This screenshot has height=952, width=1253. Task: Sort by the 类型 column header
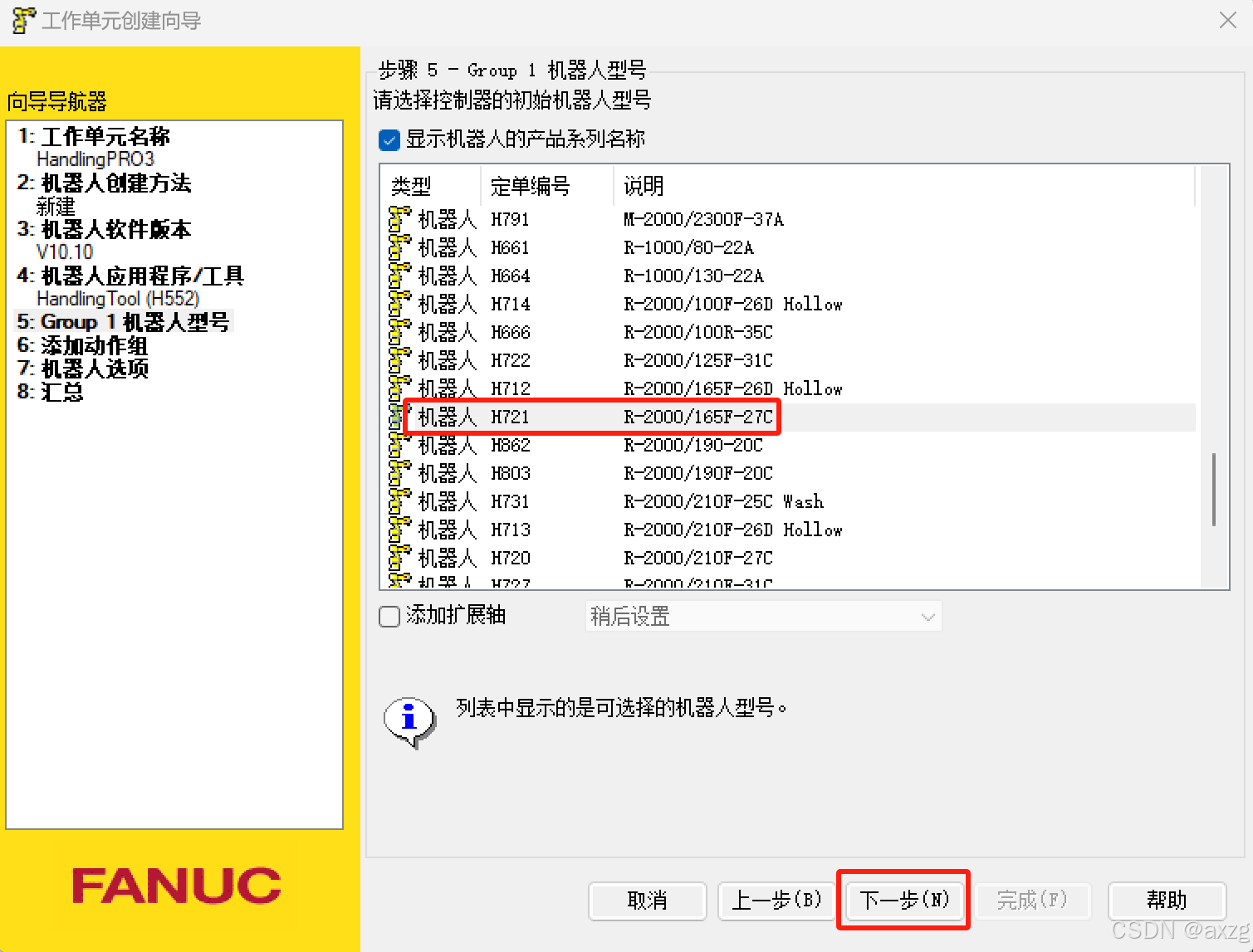pos(430,186)
